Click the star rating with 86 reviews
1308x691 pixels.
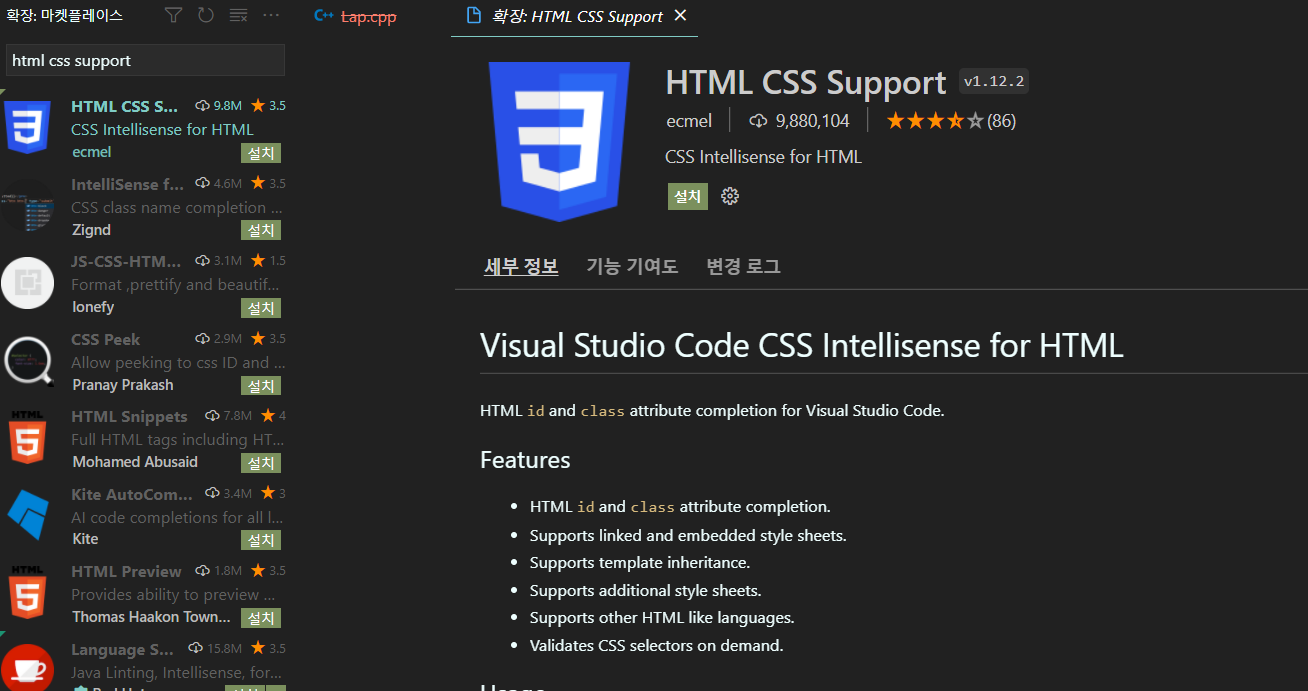coord(950,121)
